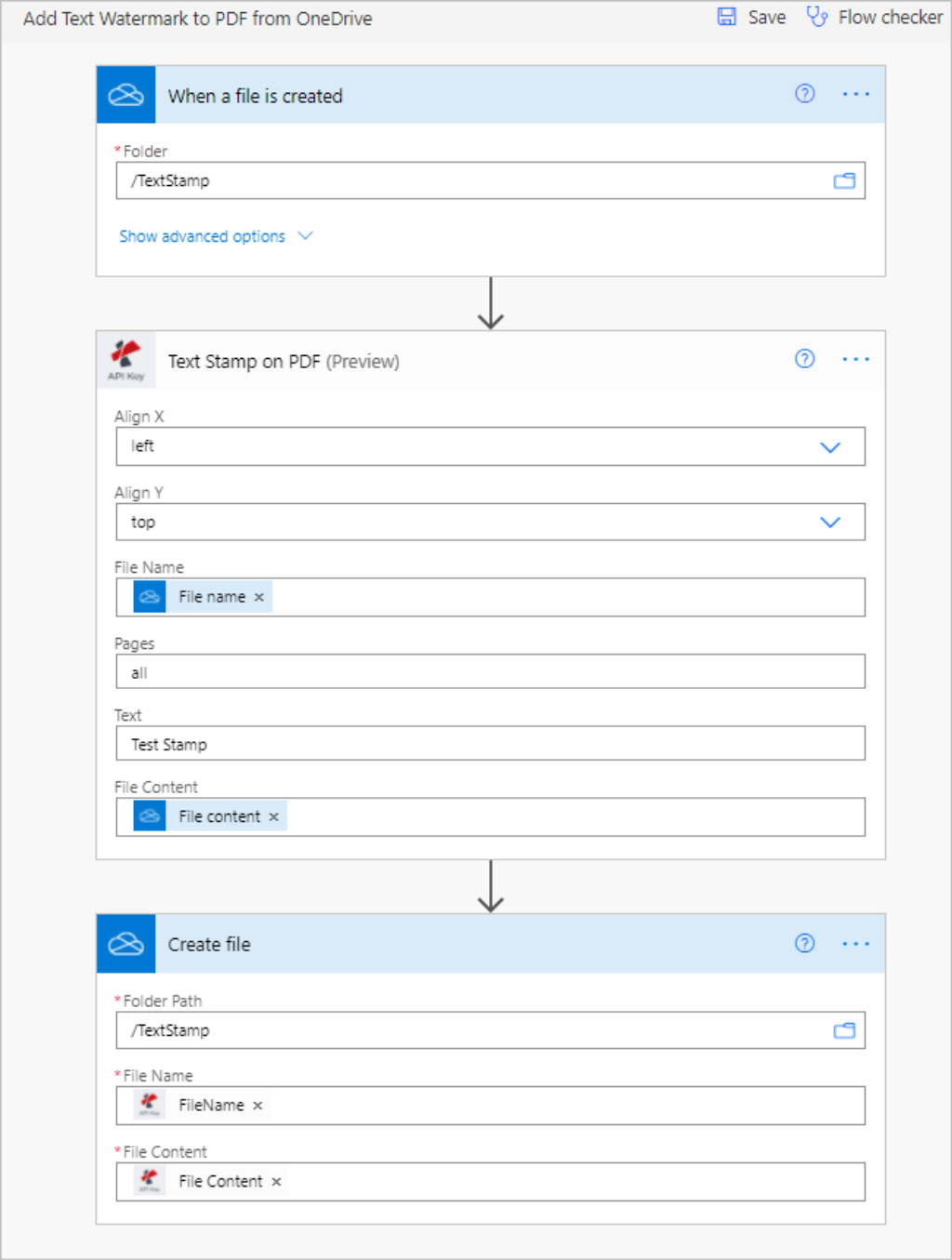Click the help icon on Create file action

pyautogui.click(x=804, y=943)
